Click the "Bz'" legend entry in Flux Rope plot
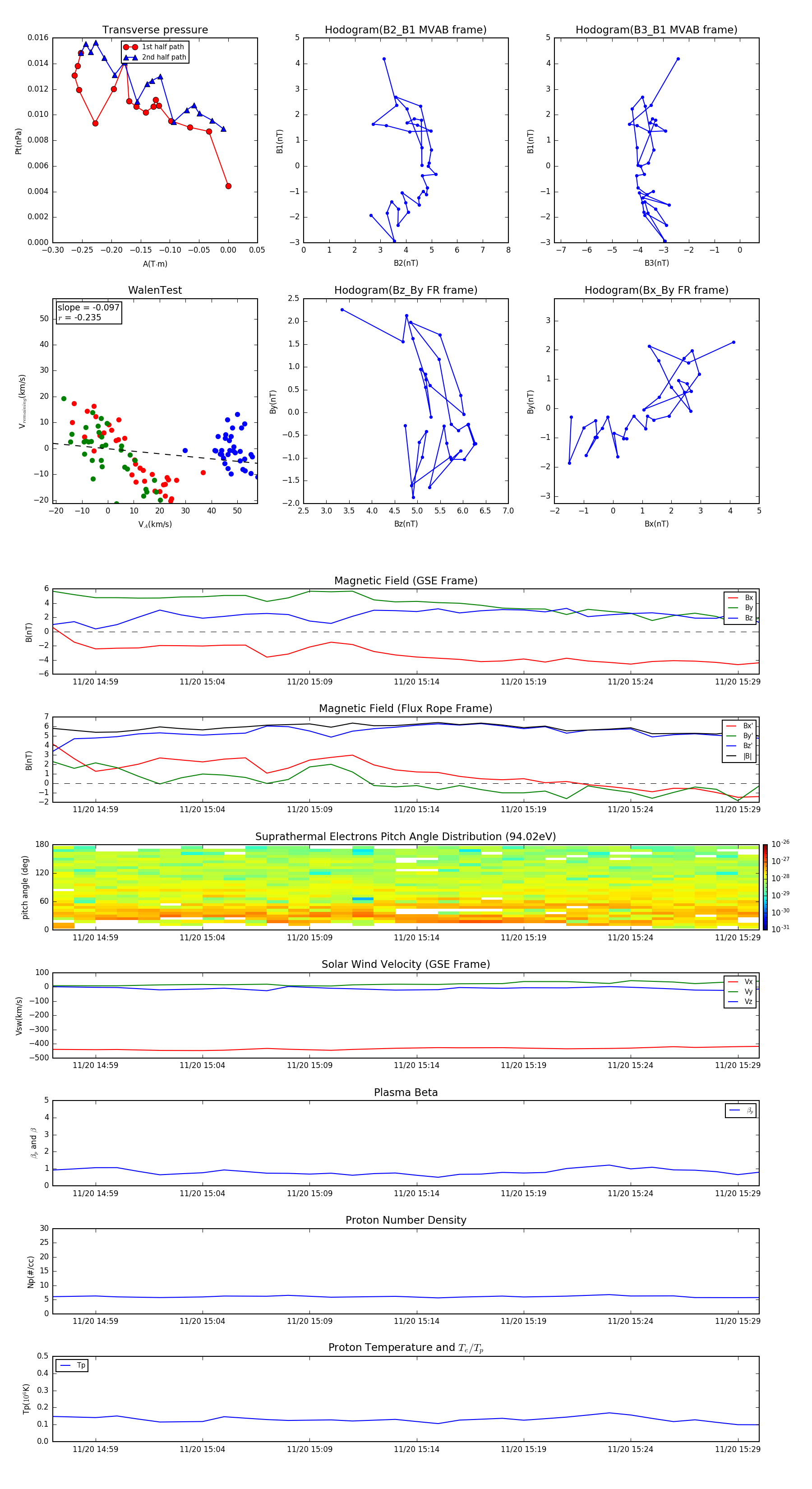Viewport: 812px width, 1489px height. [x=739, y=746]
